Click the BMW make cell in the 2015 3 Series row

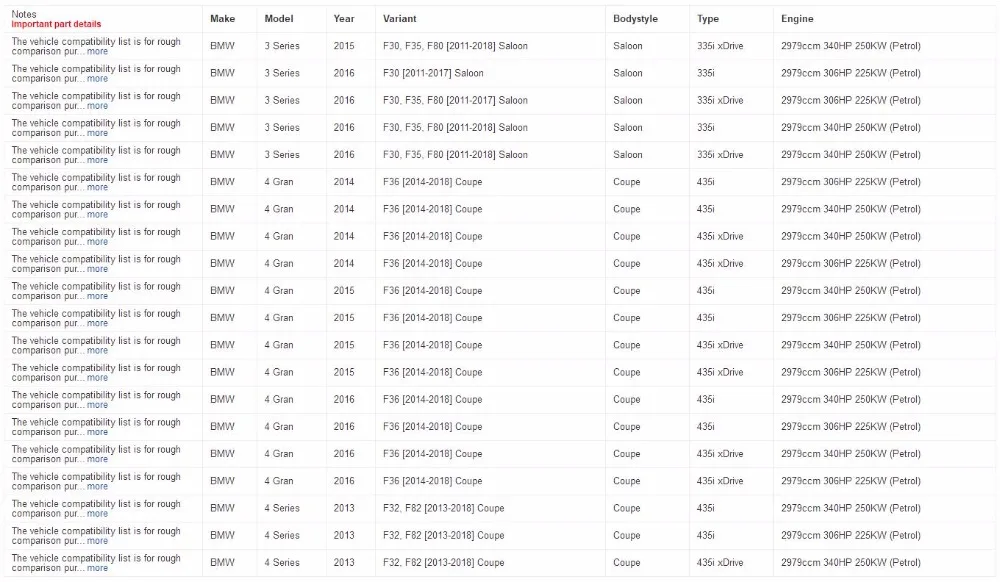[223, 46]
